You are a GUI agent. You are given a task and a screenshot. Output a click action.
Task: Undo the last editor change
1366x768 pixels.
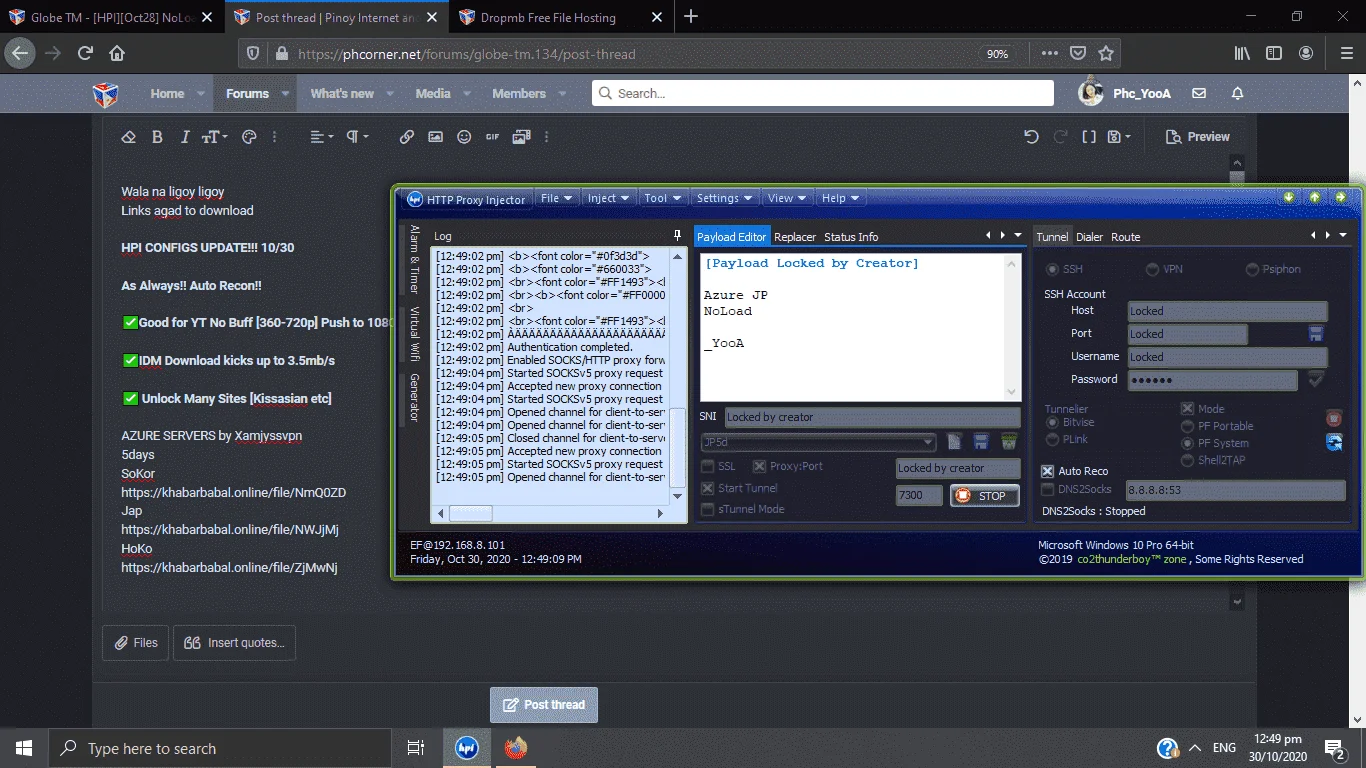1031,137
